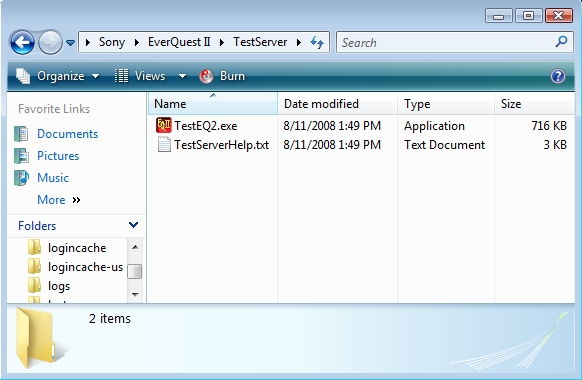Image resolution: width=582 pixels, height=380 pixels.
Task: Select the TestServerHelp.txt file name
Action: point(222,145)
